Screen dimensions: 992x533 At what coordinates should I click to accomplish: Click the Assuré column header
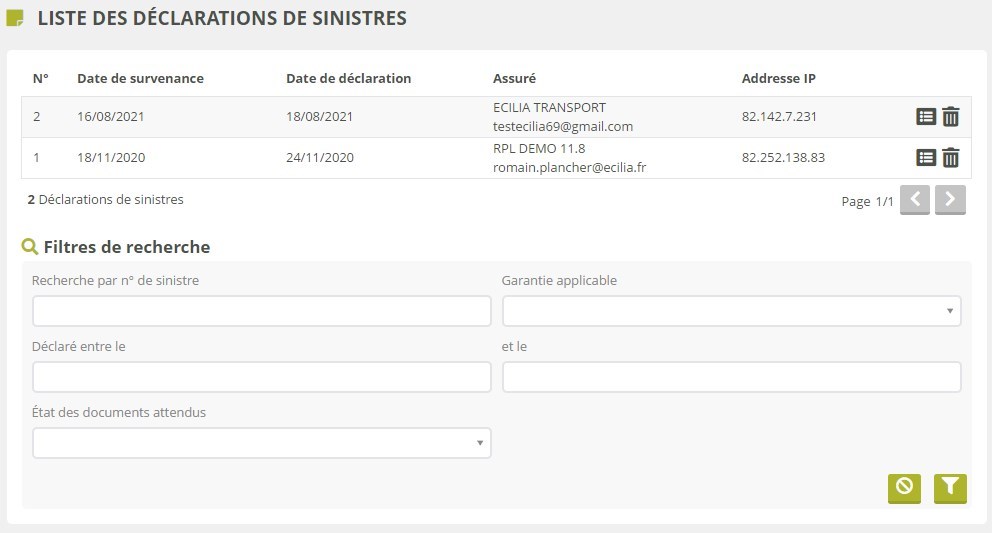tap(515, 78)
